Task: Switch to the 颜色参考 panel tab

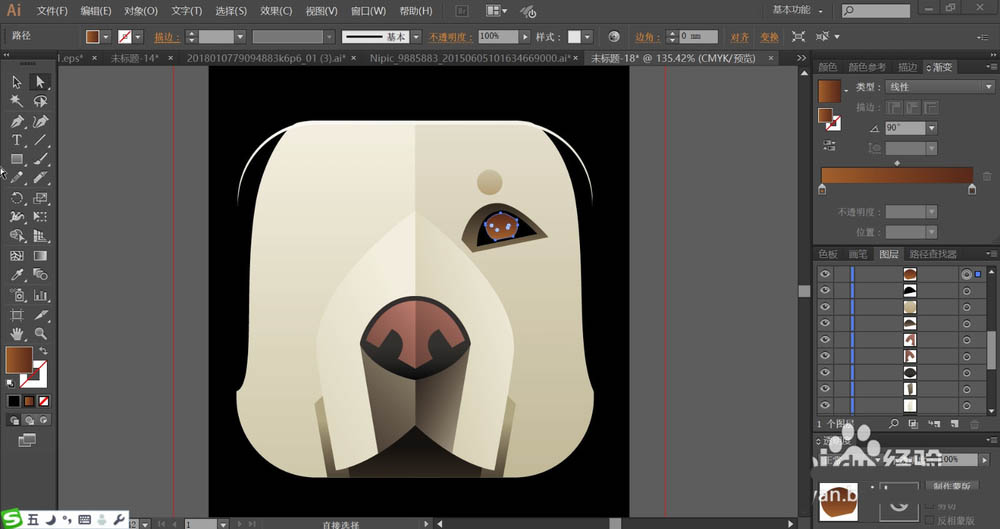Action: click(867, 67)
